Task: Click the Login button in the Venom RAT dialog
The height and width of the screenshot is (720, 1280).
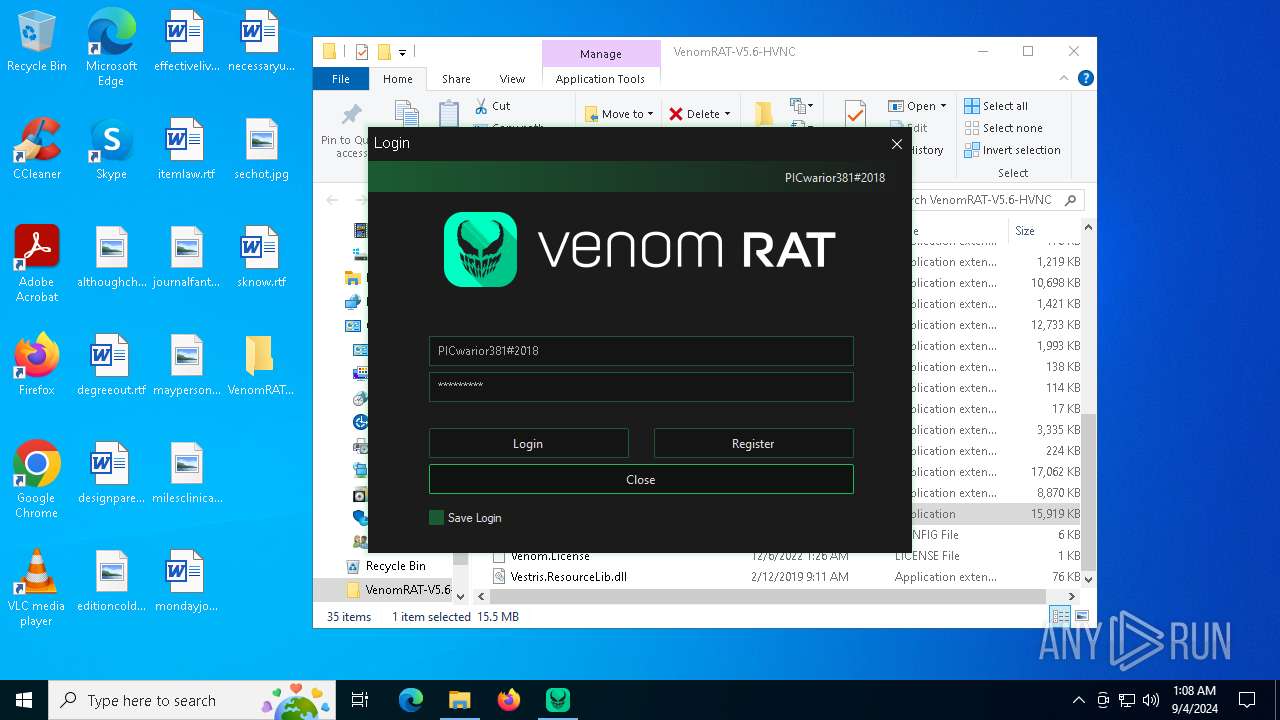Action: coord(528,443)
